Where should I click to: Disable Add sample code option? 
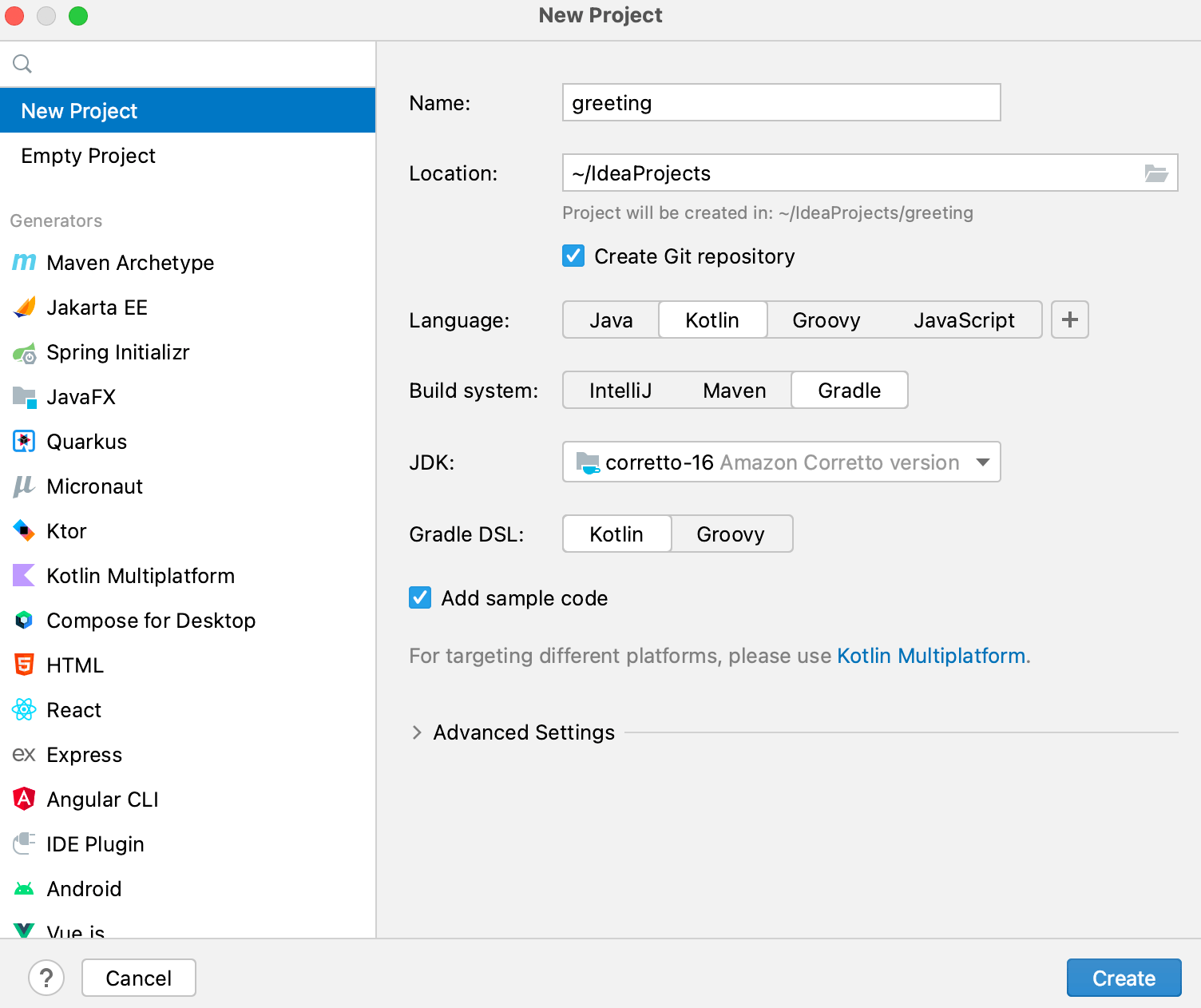[x=420, y=597]
